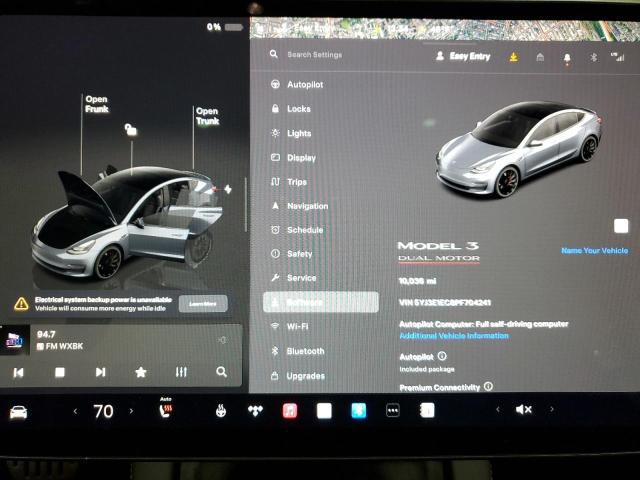The width and height of the screenshot is (640, 480).
Task: Tap the radio station album art thumbnail
Action: pyautogui.click(x=15, y=340)
